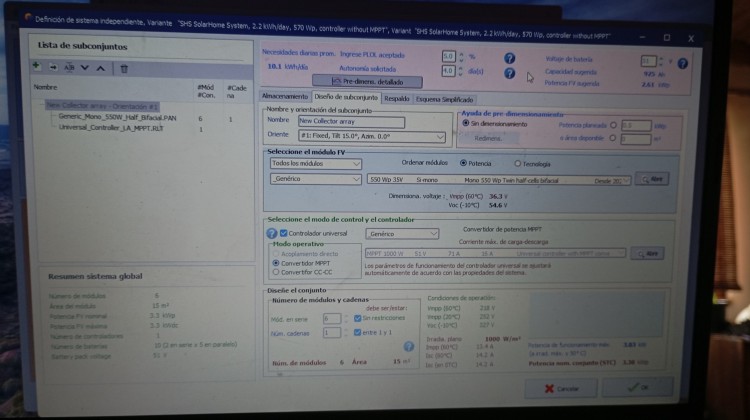Confirm dialog with OK button
This screenshot has width=750, height=420.
[638, 387]
